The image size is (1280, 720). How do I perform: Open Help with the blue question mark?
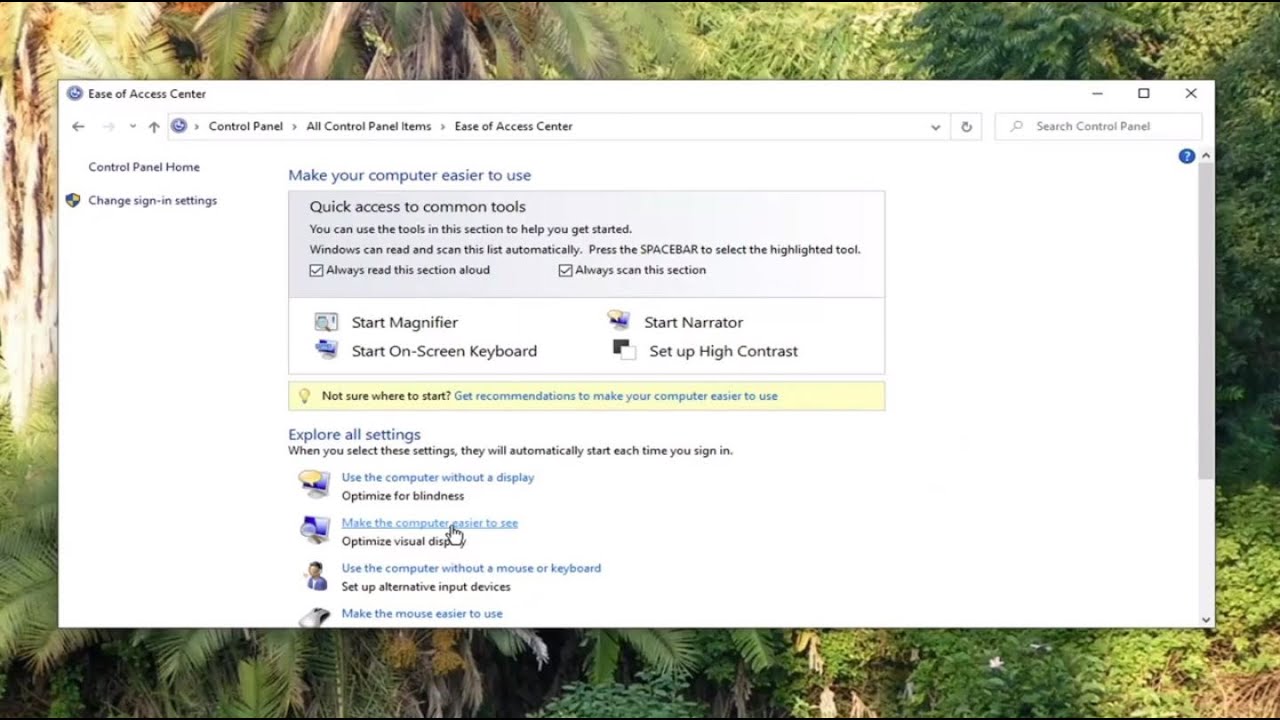coord(1187,156)
